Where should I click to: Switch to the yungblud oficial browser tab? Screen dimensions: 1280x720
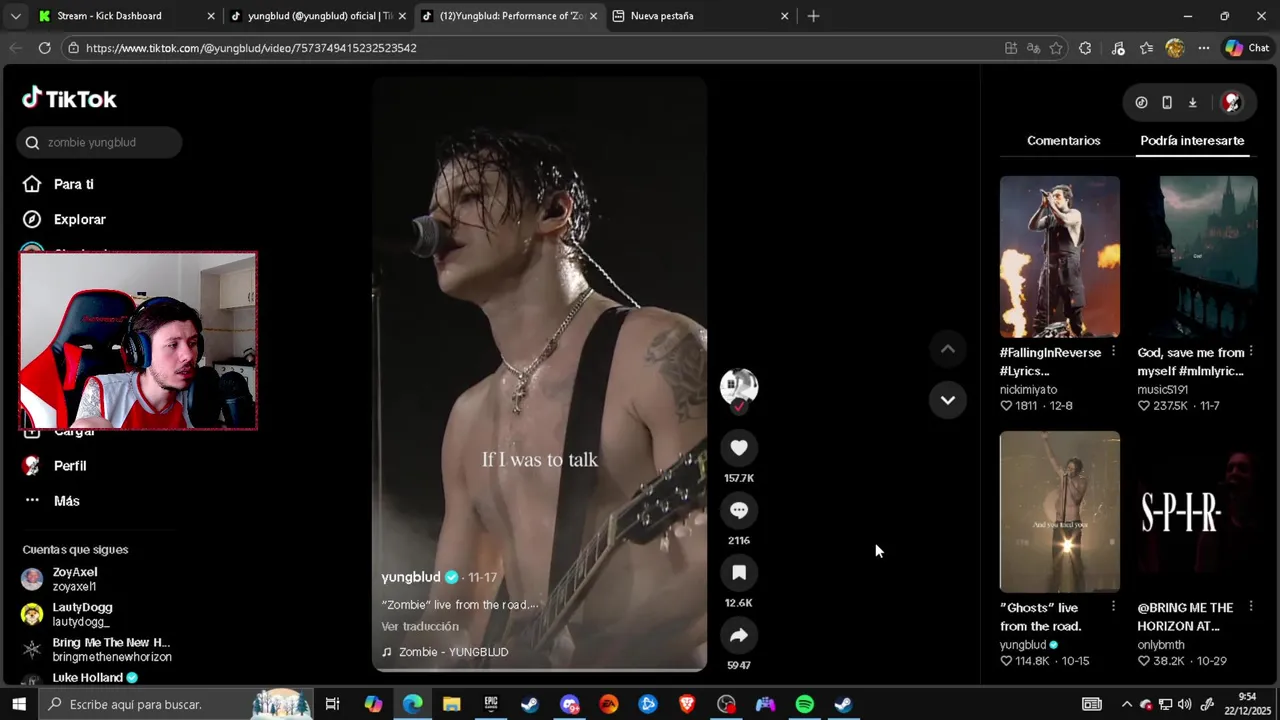(317, 16)
